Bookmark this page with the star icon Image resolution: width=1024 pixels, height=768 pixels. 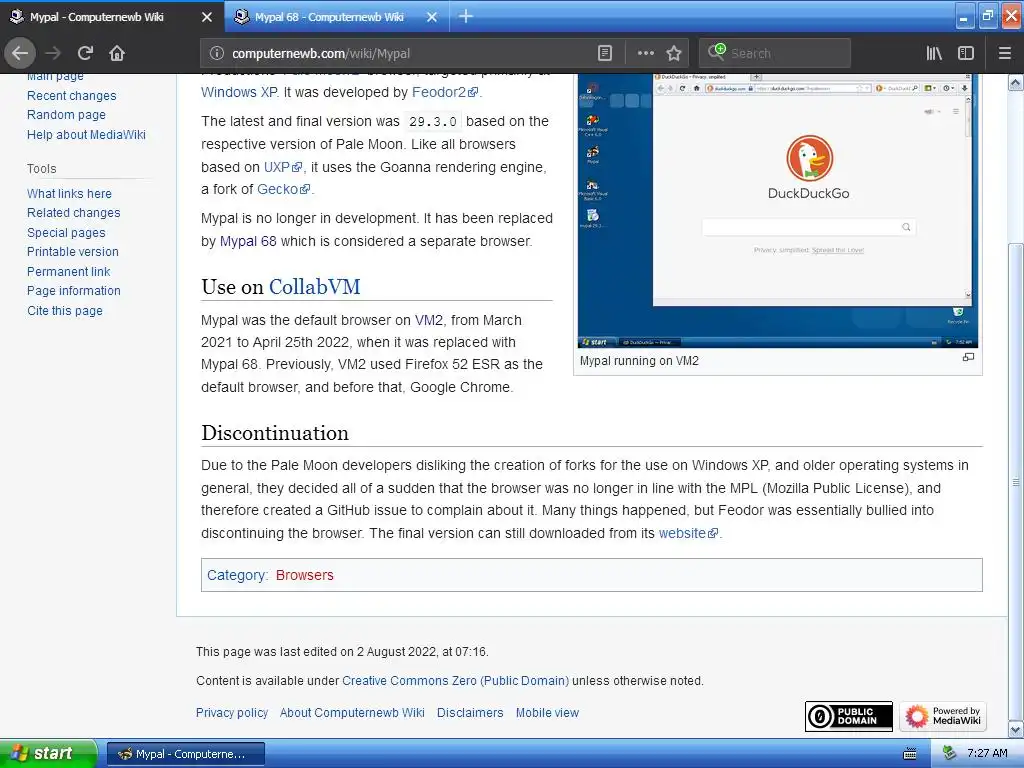click(673, 54)
